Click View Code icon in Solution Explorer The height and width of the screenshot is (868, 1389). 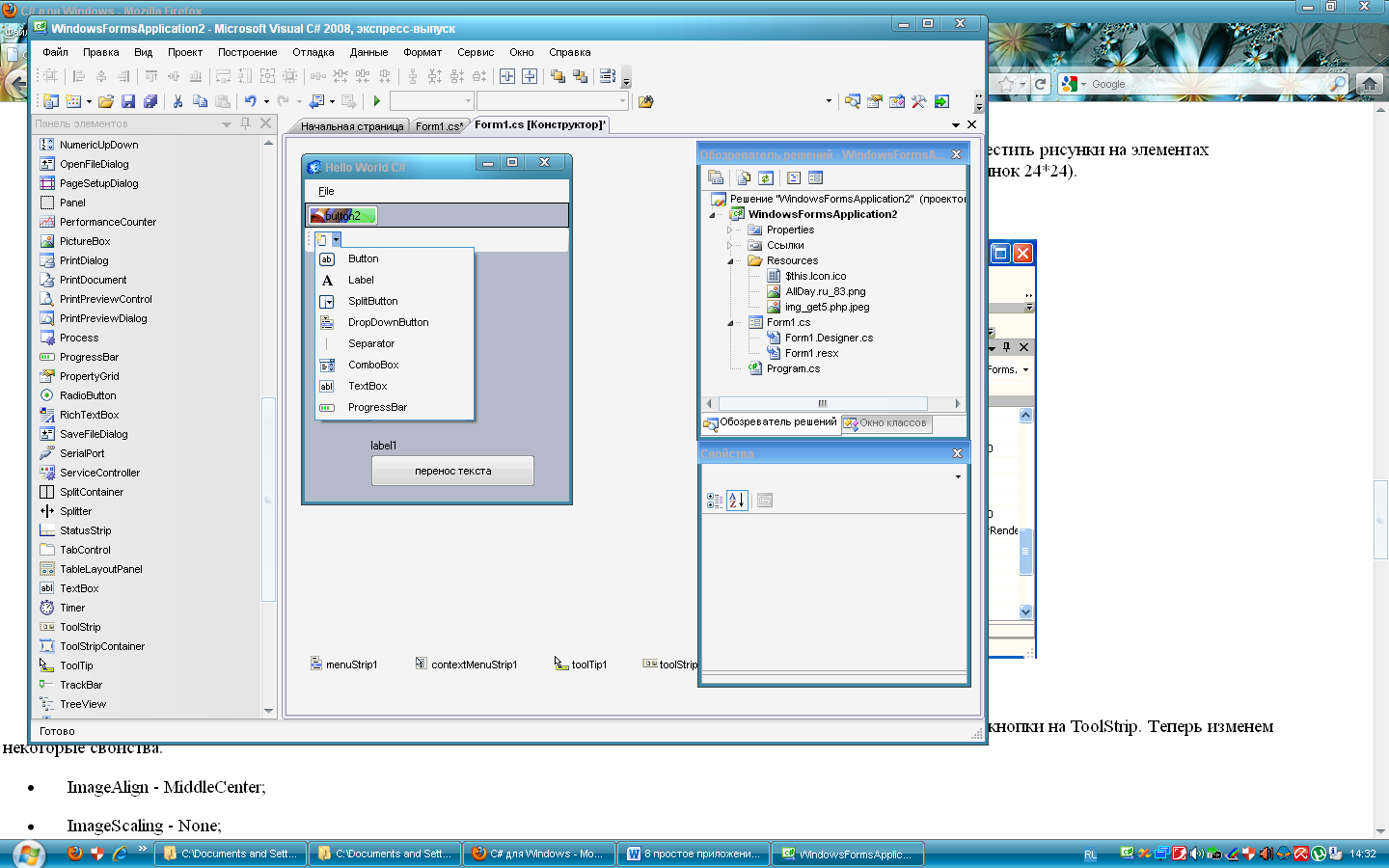click(x=794, y=177)
